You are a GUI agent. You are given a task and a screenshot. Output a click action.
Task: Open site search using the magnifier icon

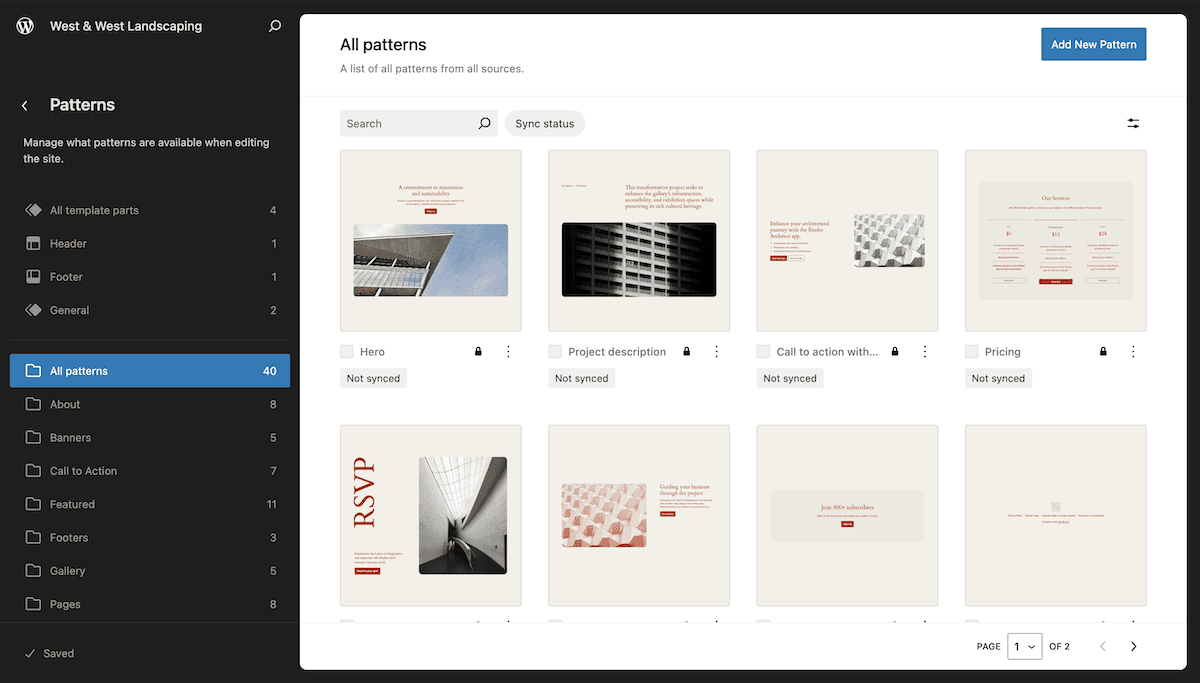(274, 25)
